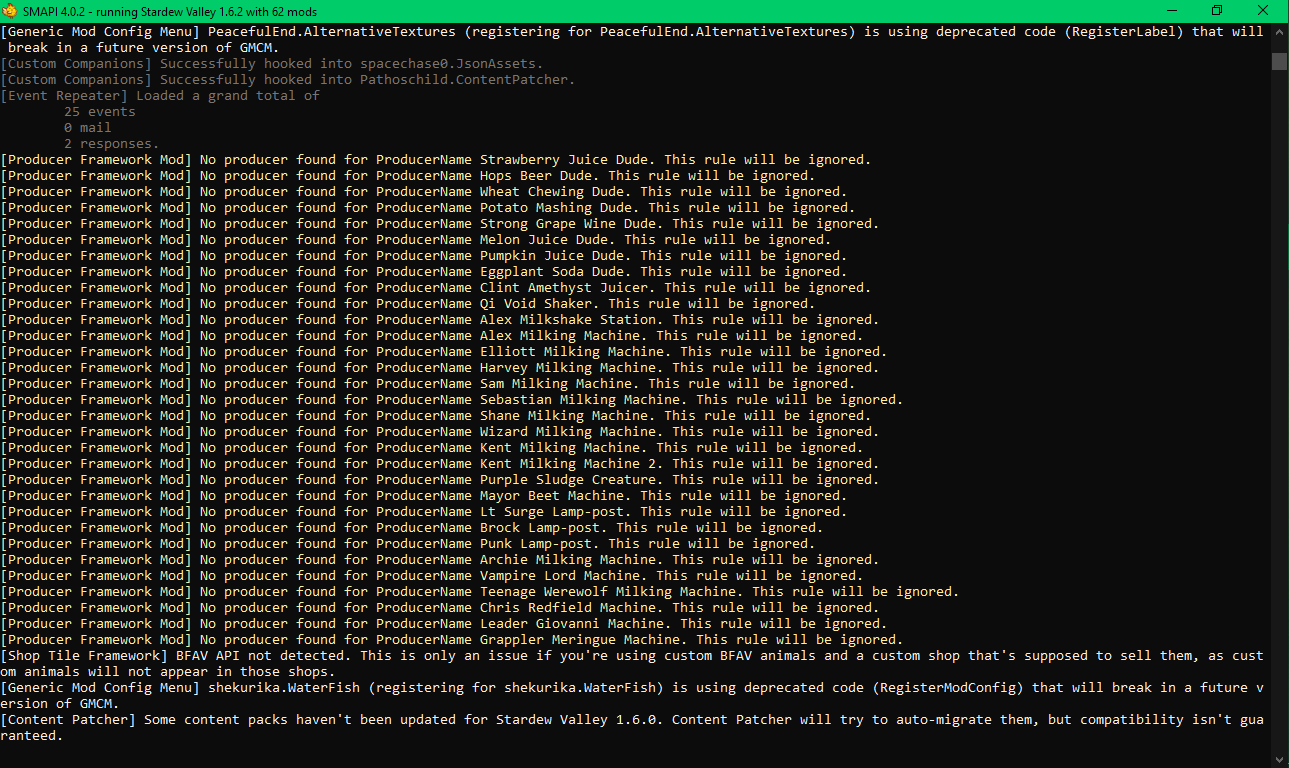Select the 'Kent Milking Machine.' line (not 2)
Screen dimensions: 1289x768
click(432, 448)
